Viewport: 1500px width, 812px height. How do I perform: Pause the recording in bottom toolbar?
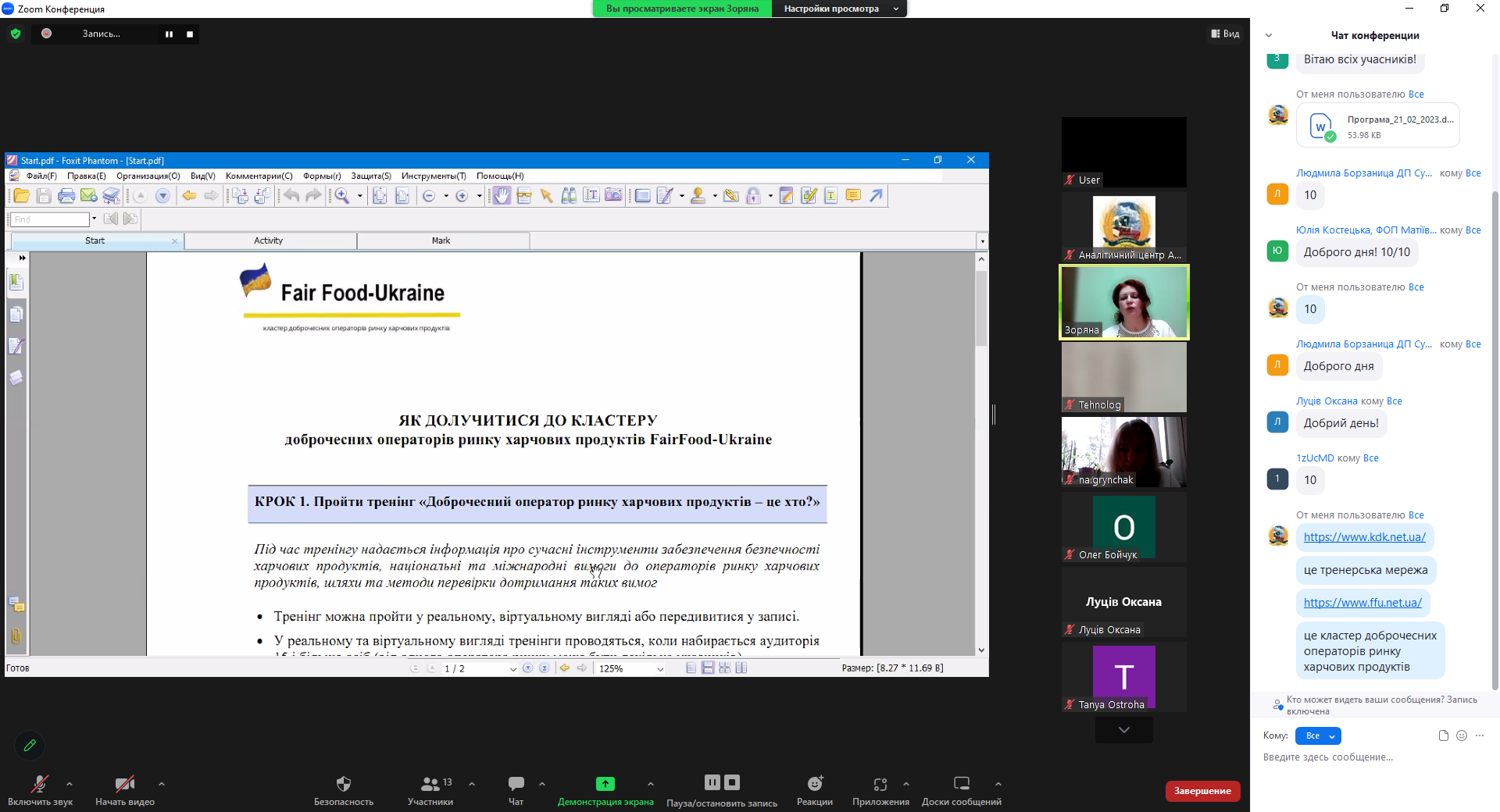point(712,782)
